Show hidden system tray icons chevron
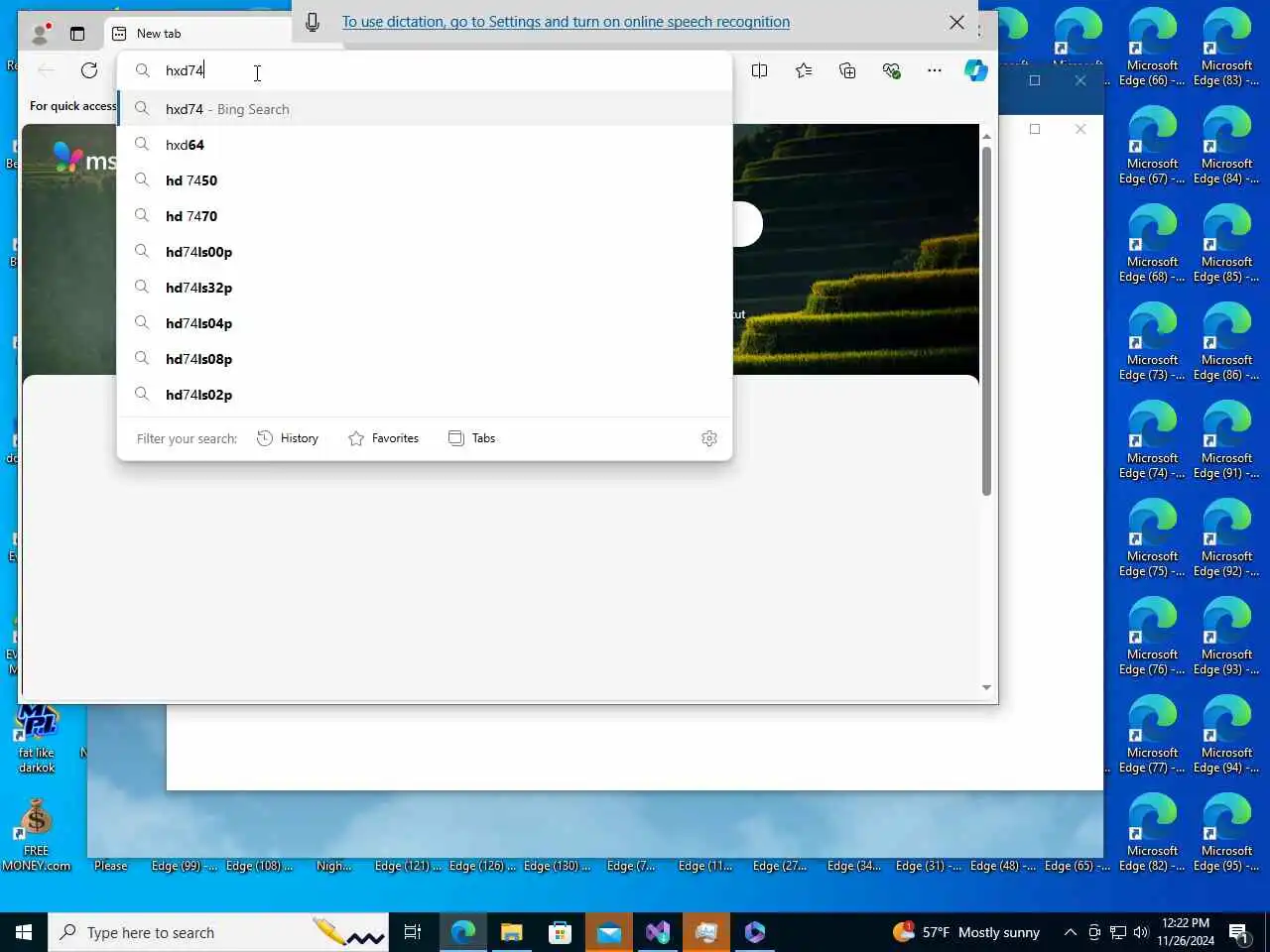1270x952 pixels. tap(1071, 932)
